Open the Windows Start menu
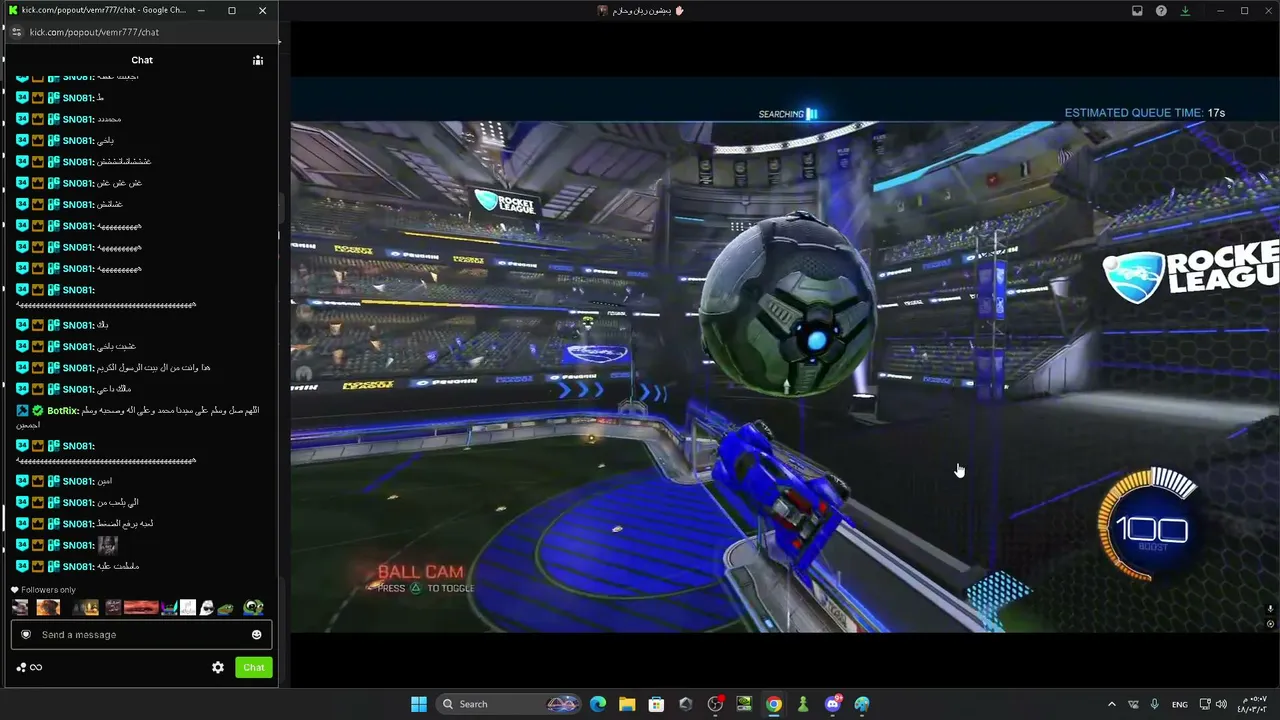 tap(419, 704)
